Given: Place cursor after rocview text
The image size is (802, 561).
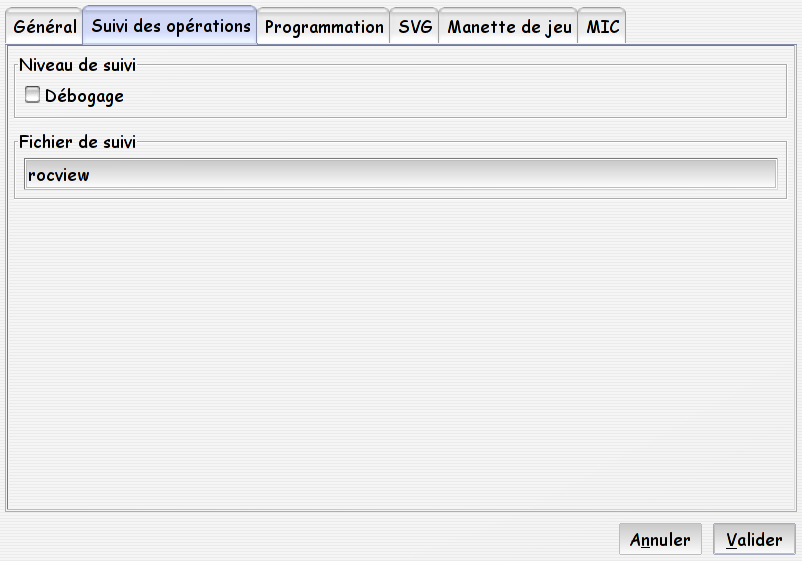Looking at the screenshot, I should pos(91,175).
